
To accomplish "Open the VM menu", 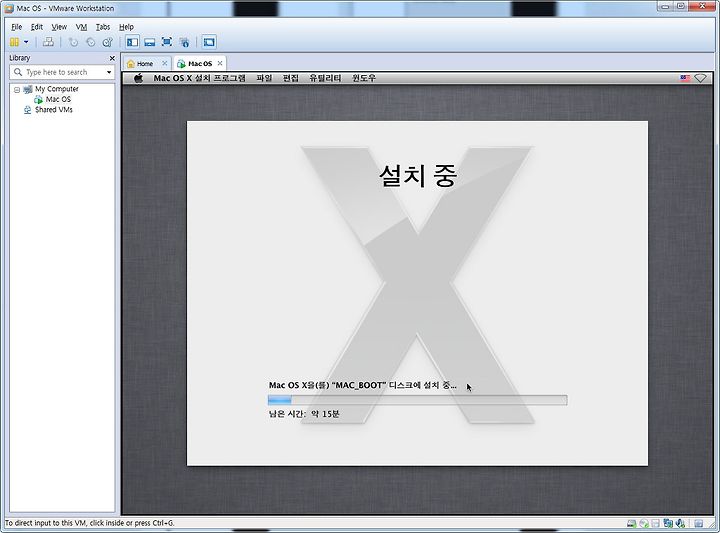I will (x=81, y=27).
